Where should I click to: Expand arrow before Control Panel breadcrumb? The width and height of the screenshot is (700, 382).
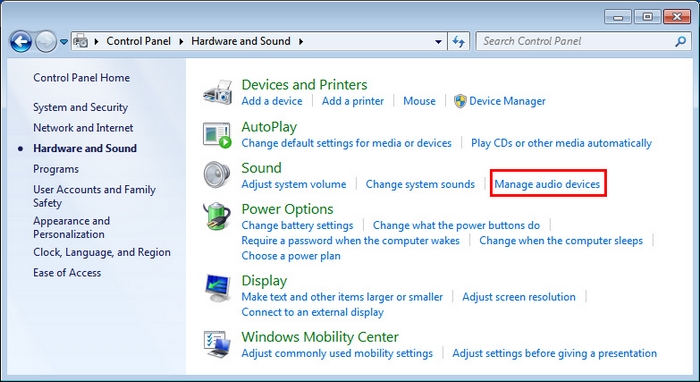pyautogui.click(x=96, y=42)
